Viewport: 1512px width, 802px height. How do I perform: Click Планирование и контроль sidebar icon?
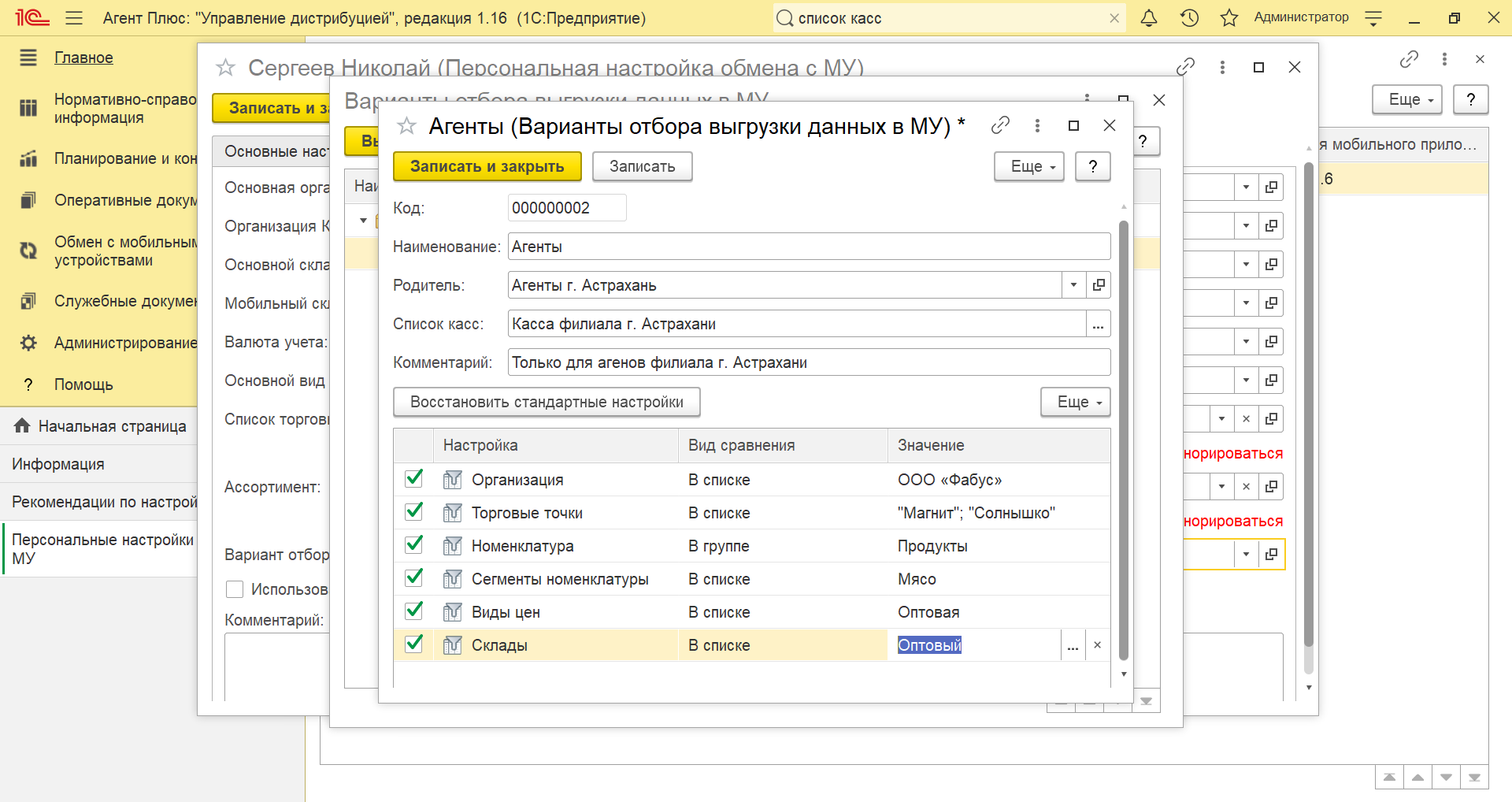(28, 158)
